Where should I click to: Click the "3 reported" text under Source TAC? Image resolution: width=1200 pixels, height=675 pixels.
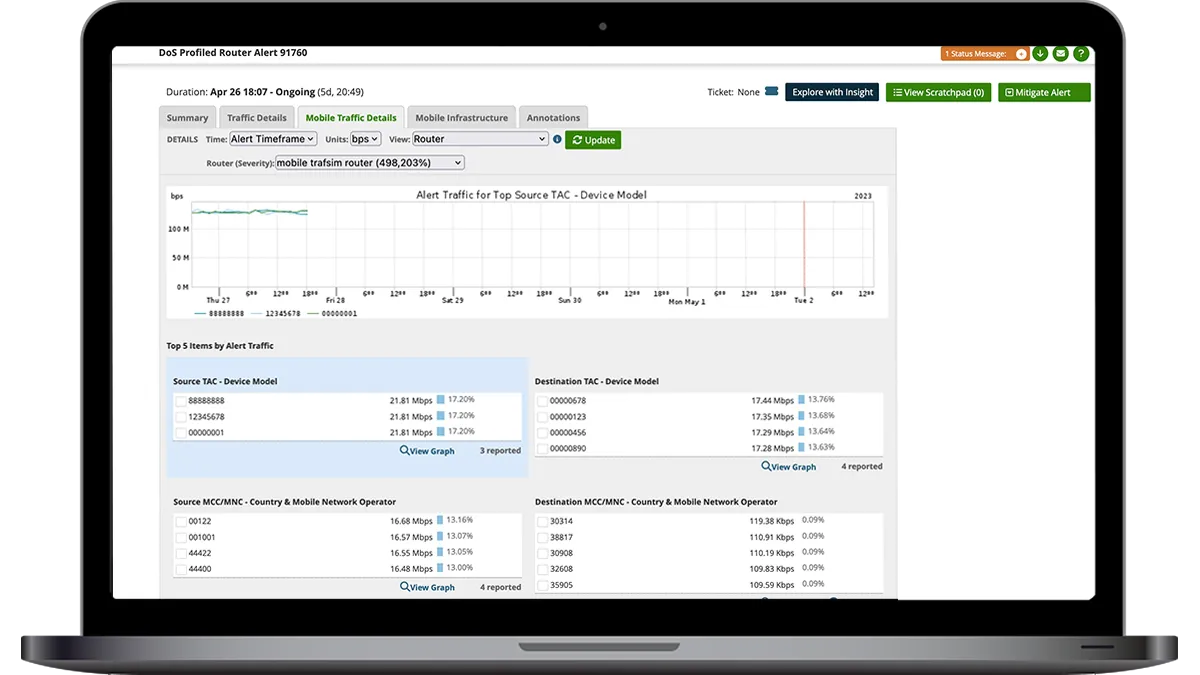(x=500, y=451)
